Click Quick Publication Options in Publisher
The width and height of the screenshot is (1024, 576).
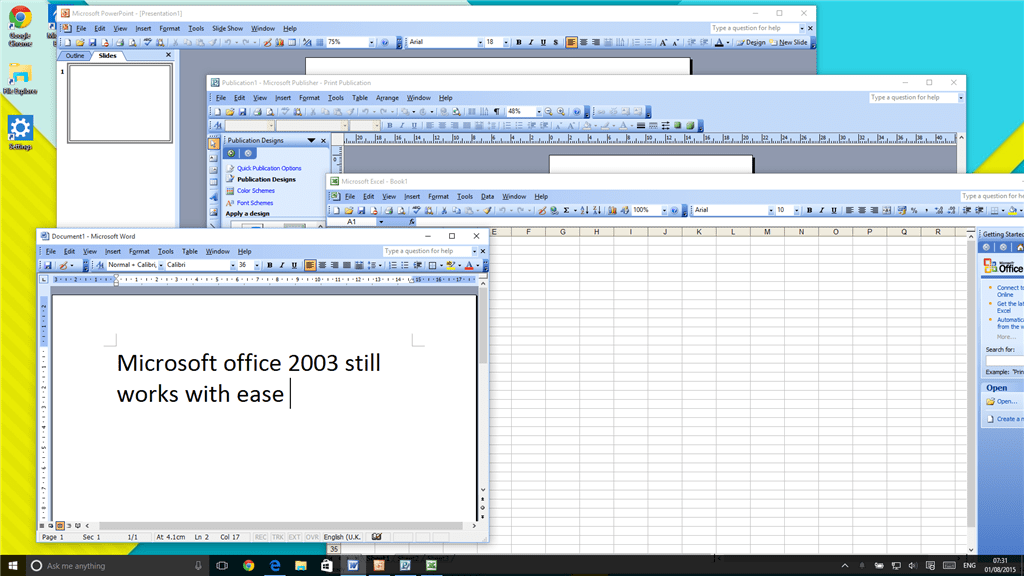tap(269, 168)
